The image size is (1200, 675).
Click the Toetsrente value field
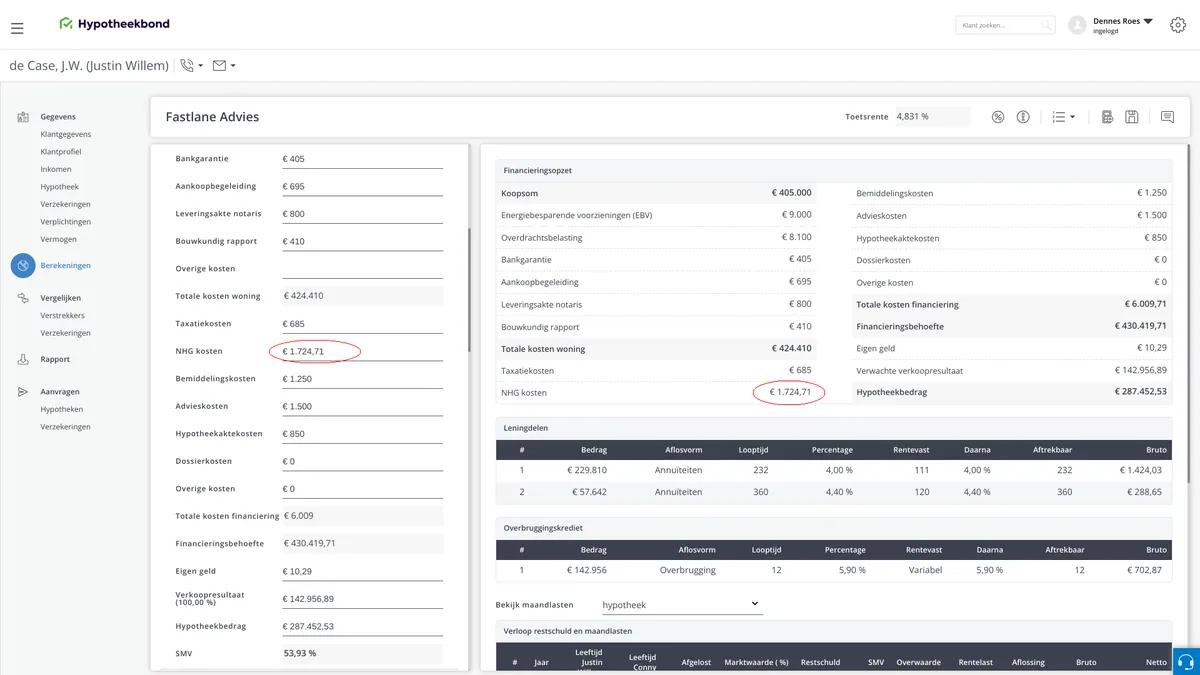[x=933, y=117]
